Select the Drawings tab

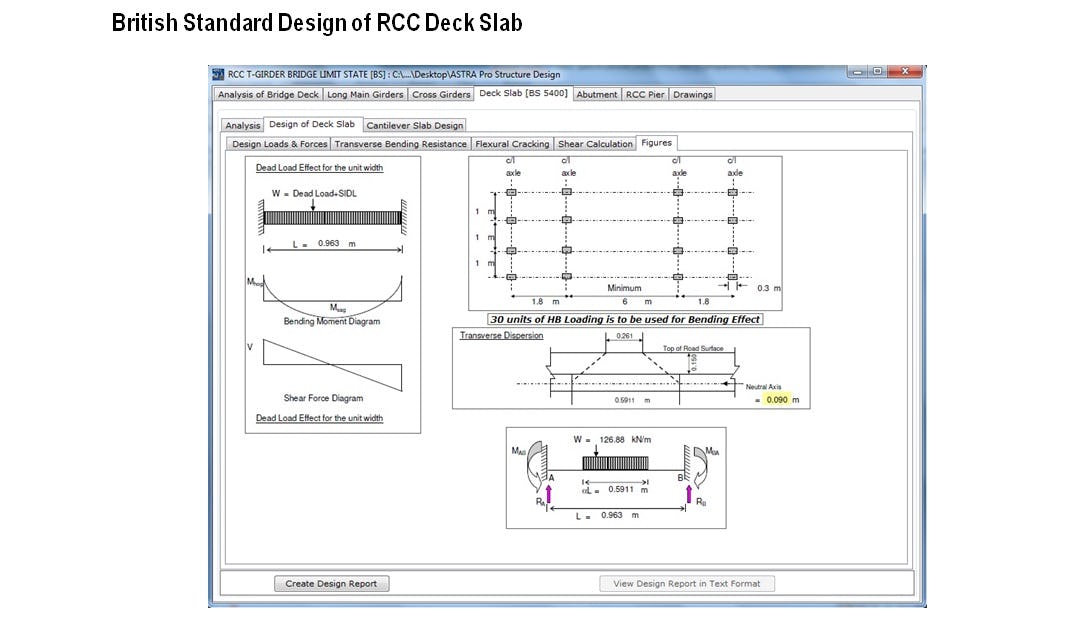pos(694,93)
